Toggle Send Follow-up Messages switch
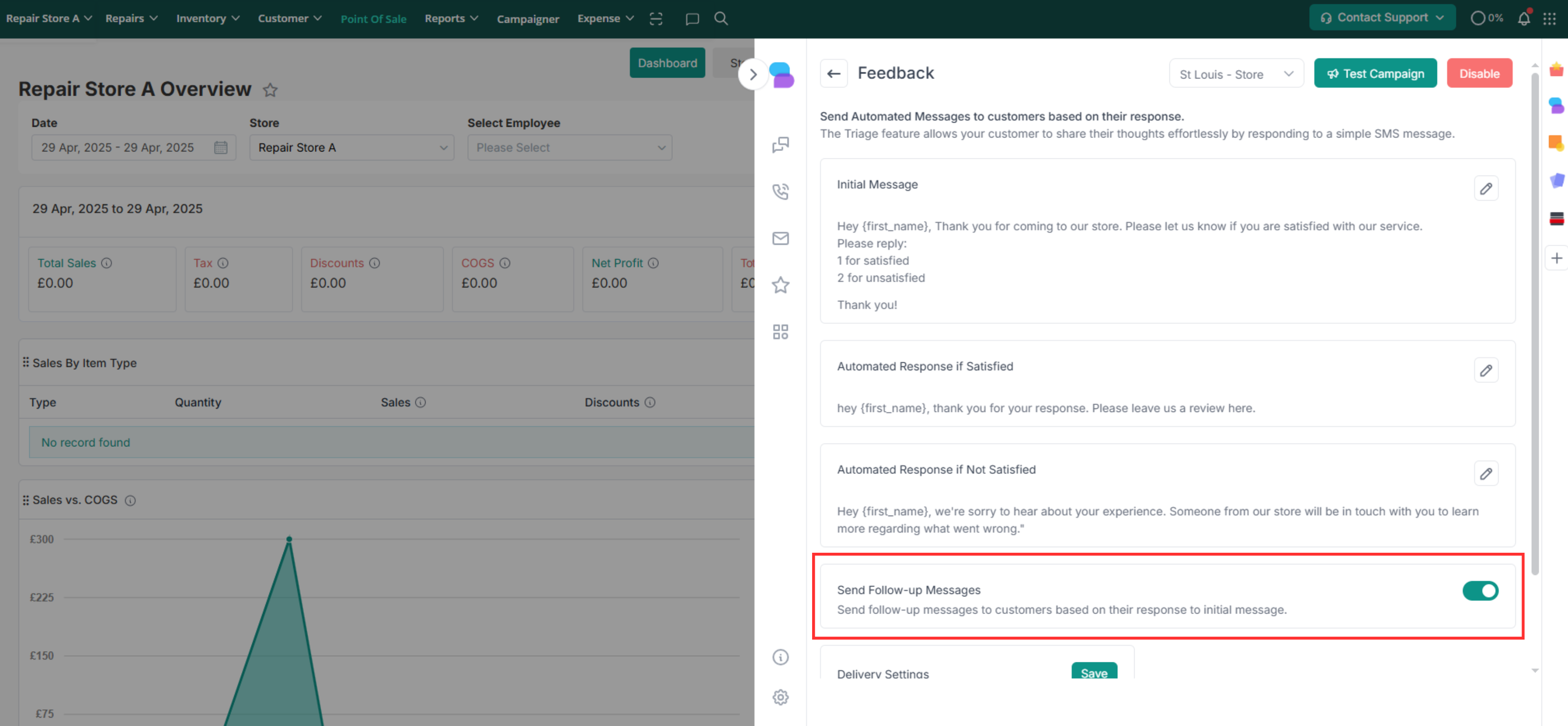This screenshot has width=1568, height=726. coord(1480,590)
